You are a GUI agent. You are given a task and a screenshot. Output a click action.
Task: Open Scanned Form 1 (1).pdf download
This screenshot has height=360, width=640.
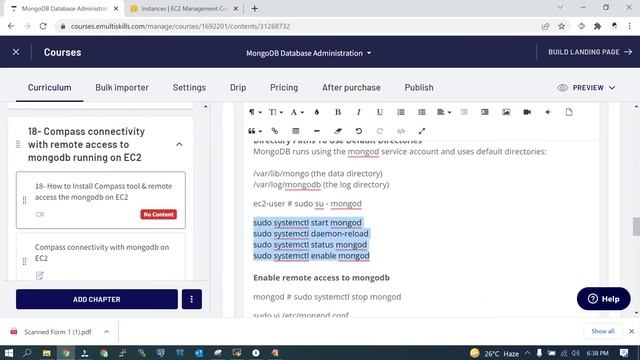click(57, 332)
